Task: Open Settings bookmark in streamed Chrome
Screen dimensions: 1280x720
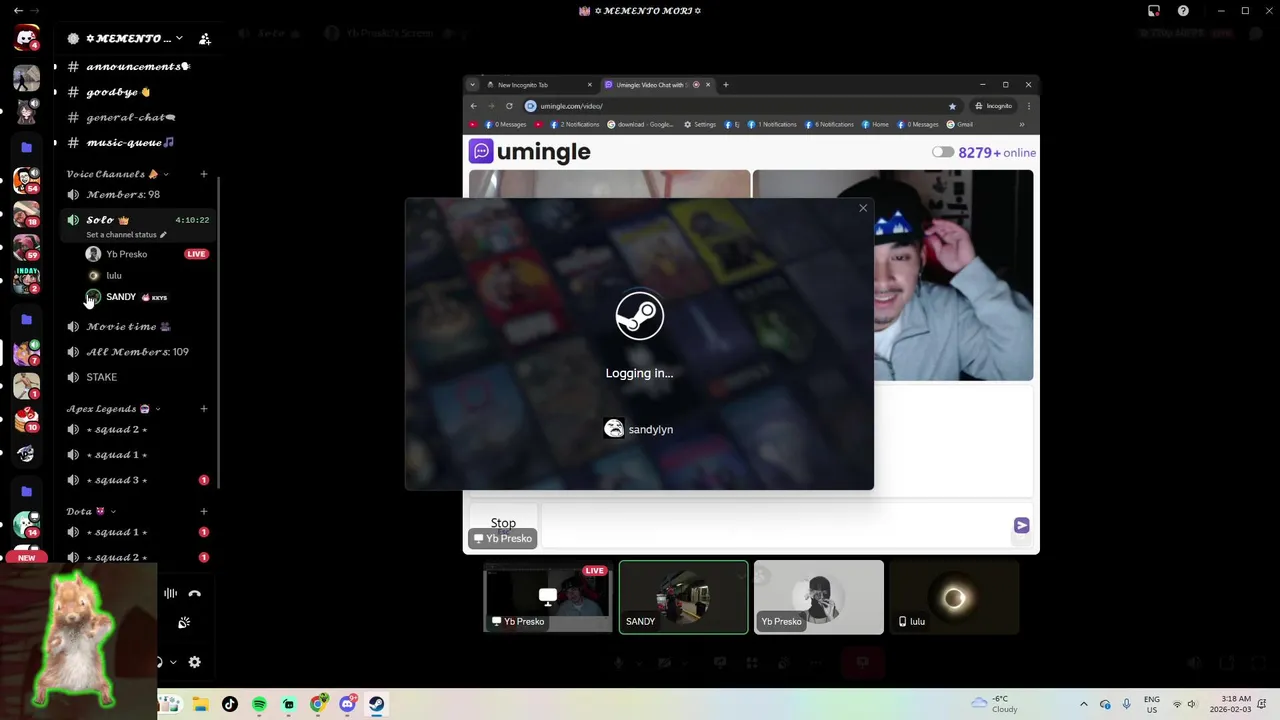Action: (x=700, y=125)
